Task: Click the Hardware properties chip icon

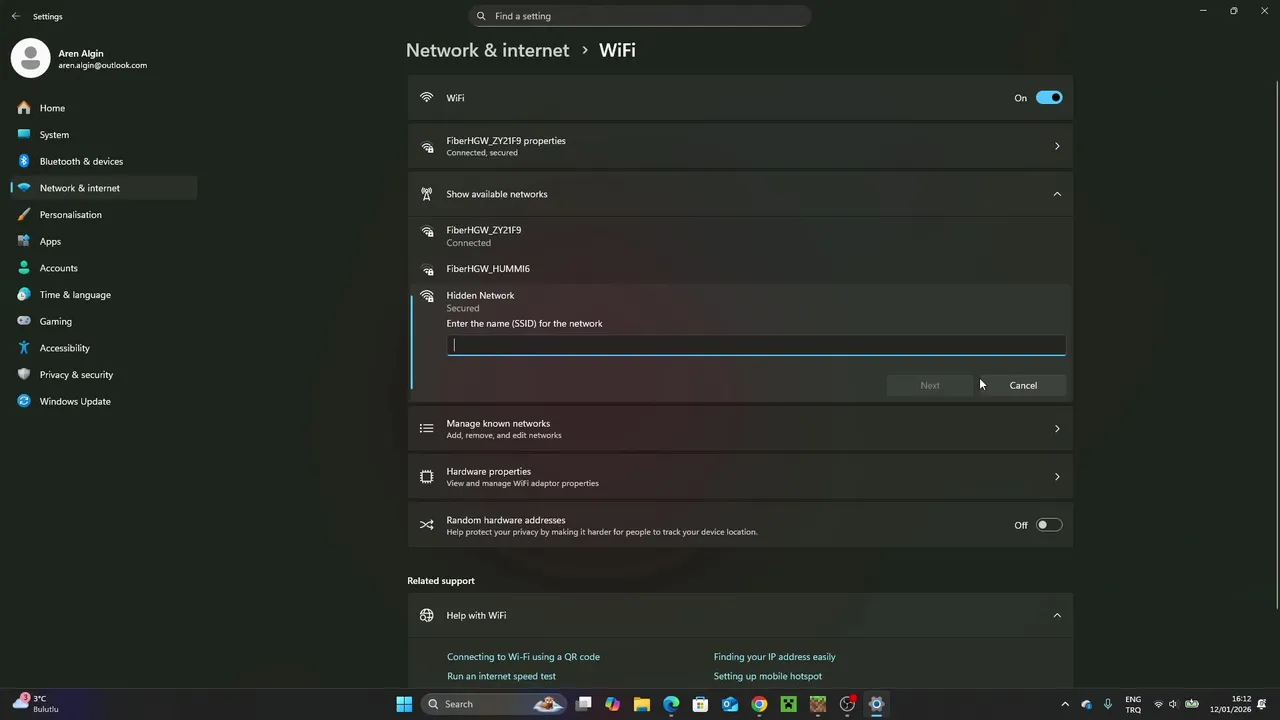Action: 427,477
